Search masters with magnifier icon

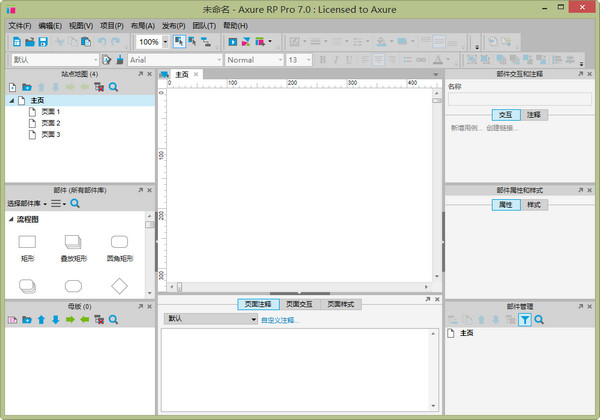[x=113, y=320]
